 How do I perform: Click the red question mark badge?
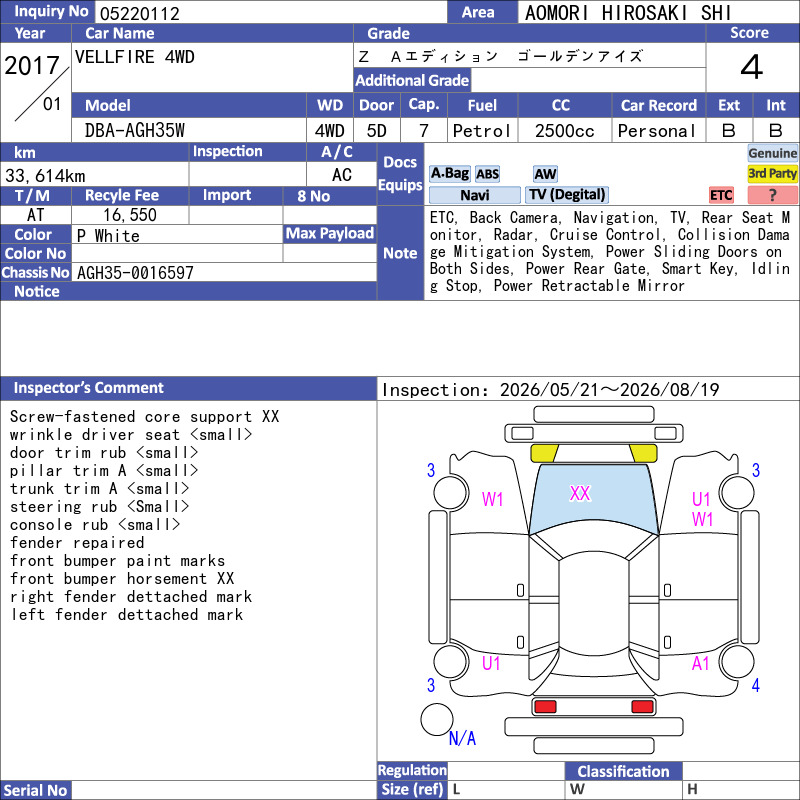click(772, 195)
